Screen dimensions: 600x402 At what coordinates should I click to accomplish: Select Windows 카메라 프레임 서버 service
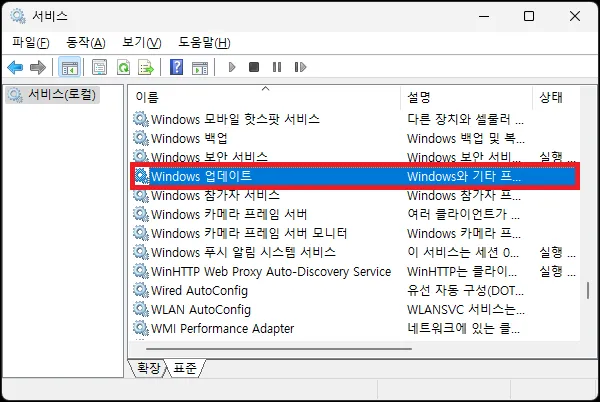[355, 214]
